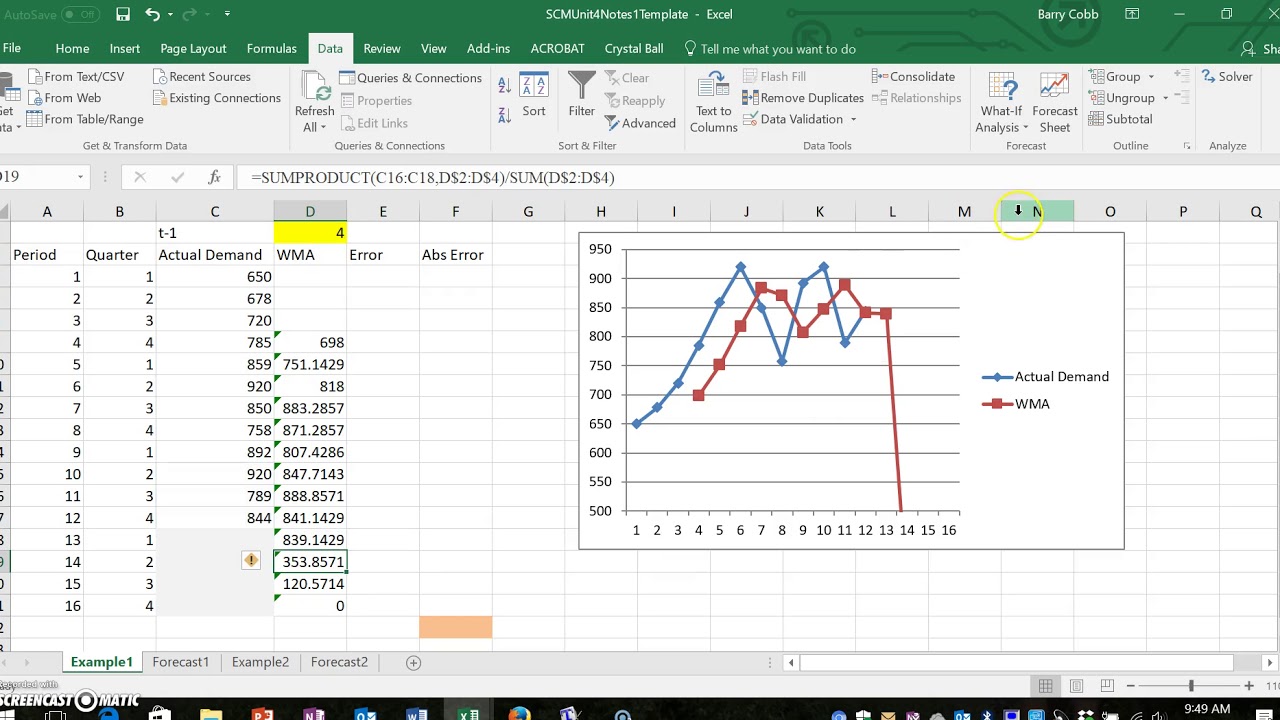Image resolution: width=1280 pixels, height=720 pixels.
Task: Click the Save icon in title bar
Action: click(122, 14)
